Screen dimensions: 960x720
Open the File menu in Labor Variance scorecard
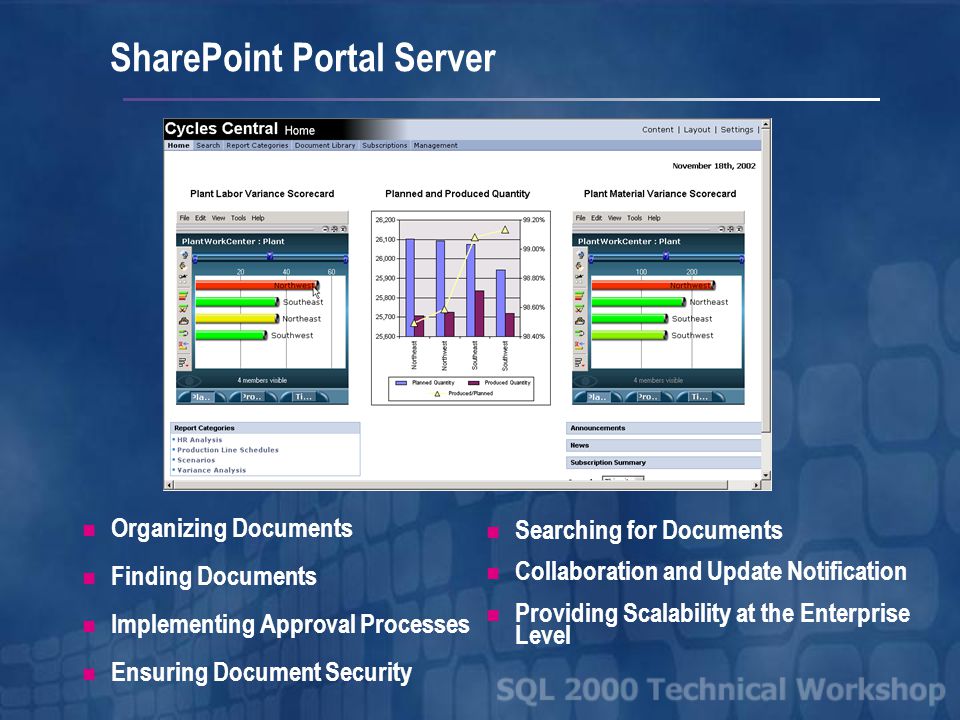[184, 218]
